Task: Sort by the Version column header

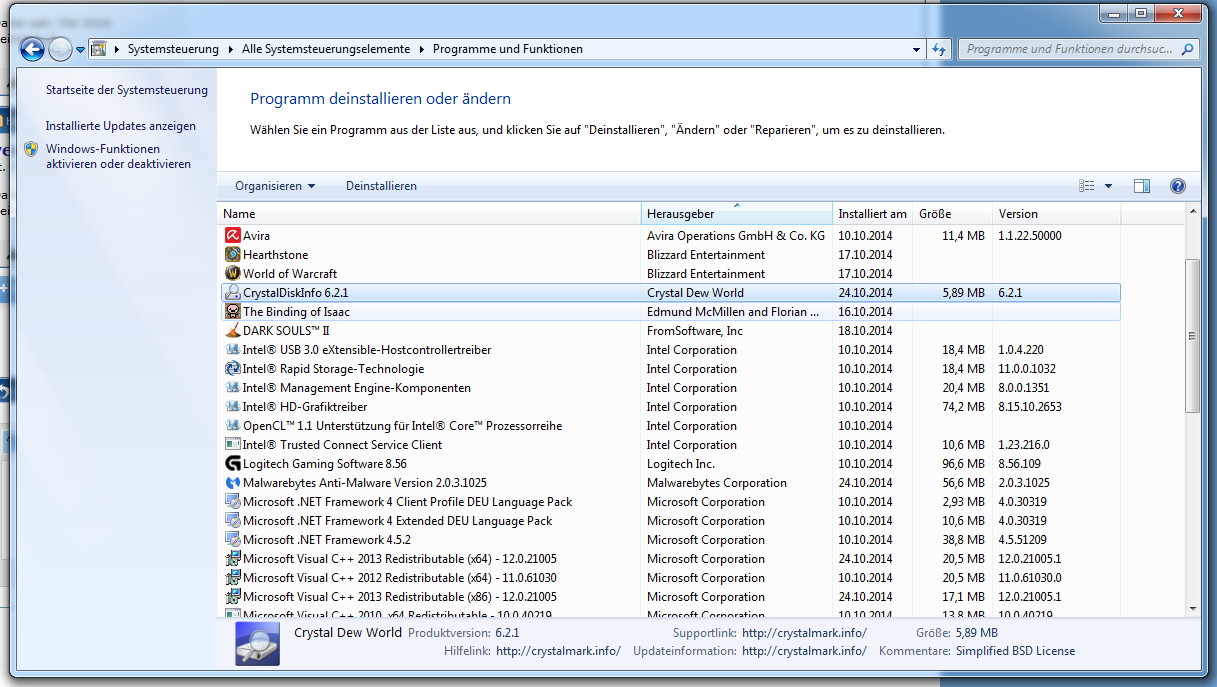Action: click(1057, 214)
